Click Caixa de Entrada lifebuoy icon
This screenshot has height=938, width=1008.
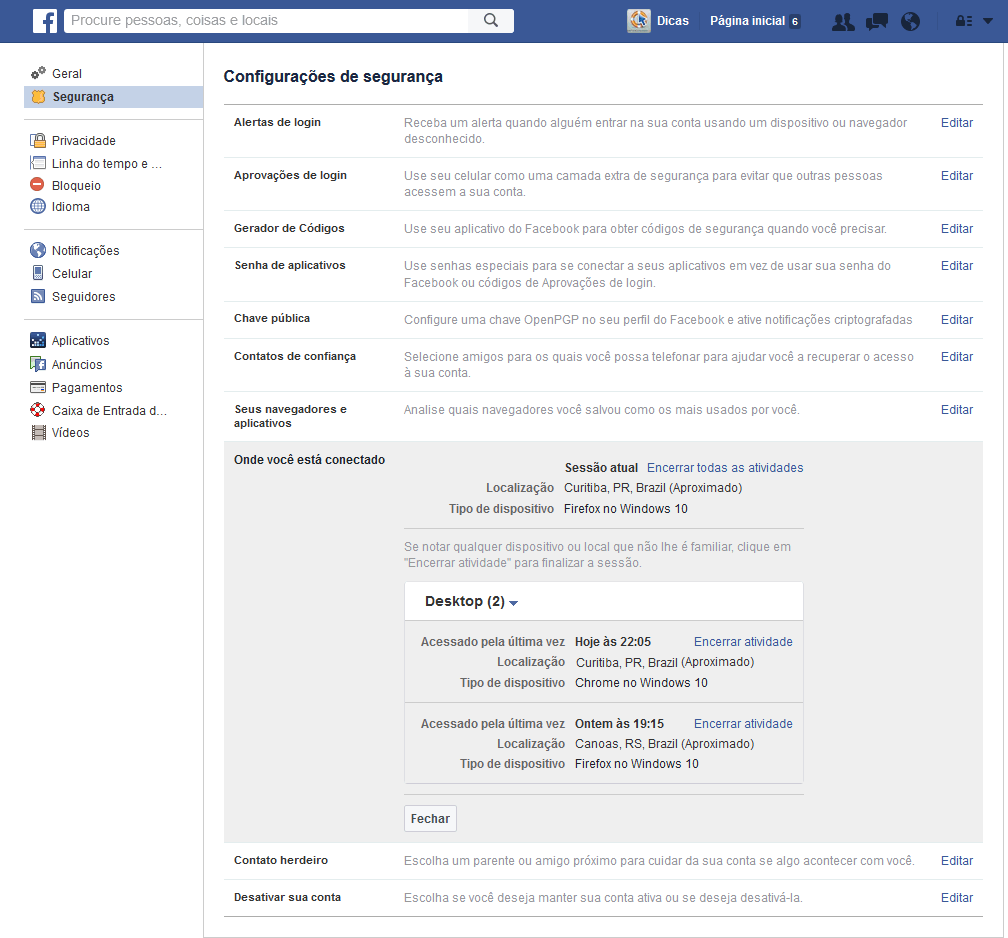point(38,410)
